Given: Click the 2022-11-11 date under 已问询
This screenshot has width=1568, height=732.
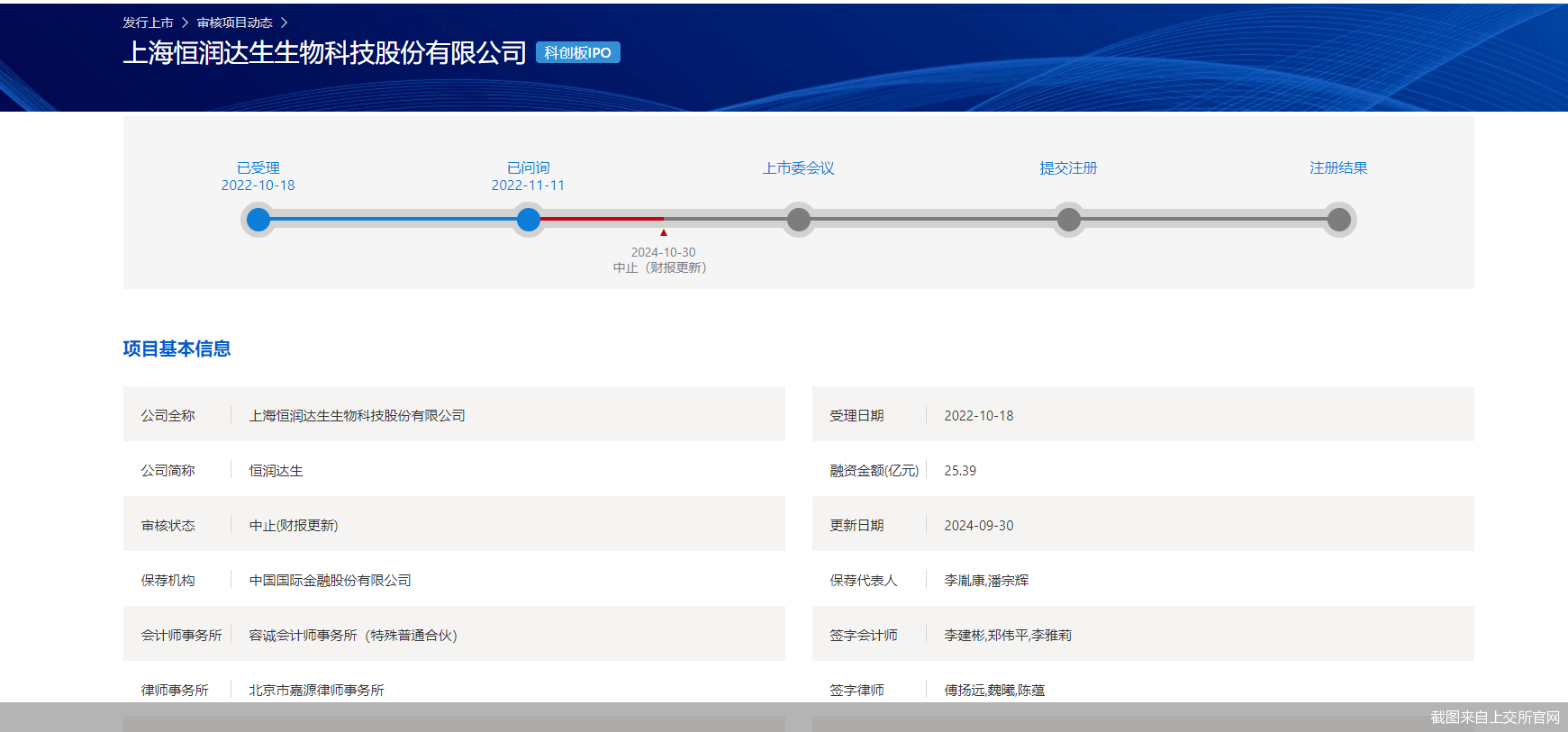Looking at the screenshot, I should point(529,185).
